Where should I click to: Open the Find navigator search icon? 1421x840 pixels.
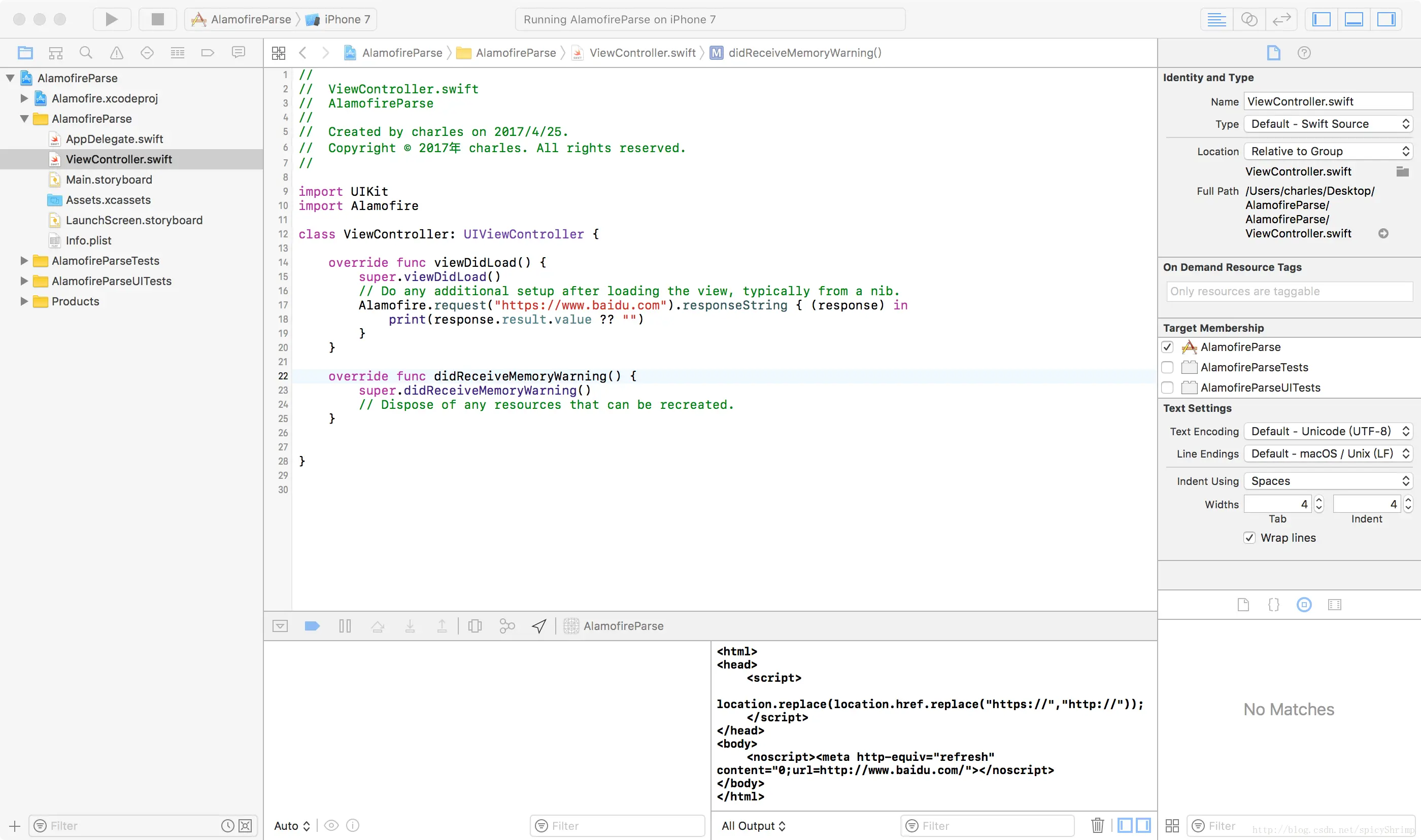85,53
